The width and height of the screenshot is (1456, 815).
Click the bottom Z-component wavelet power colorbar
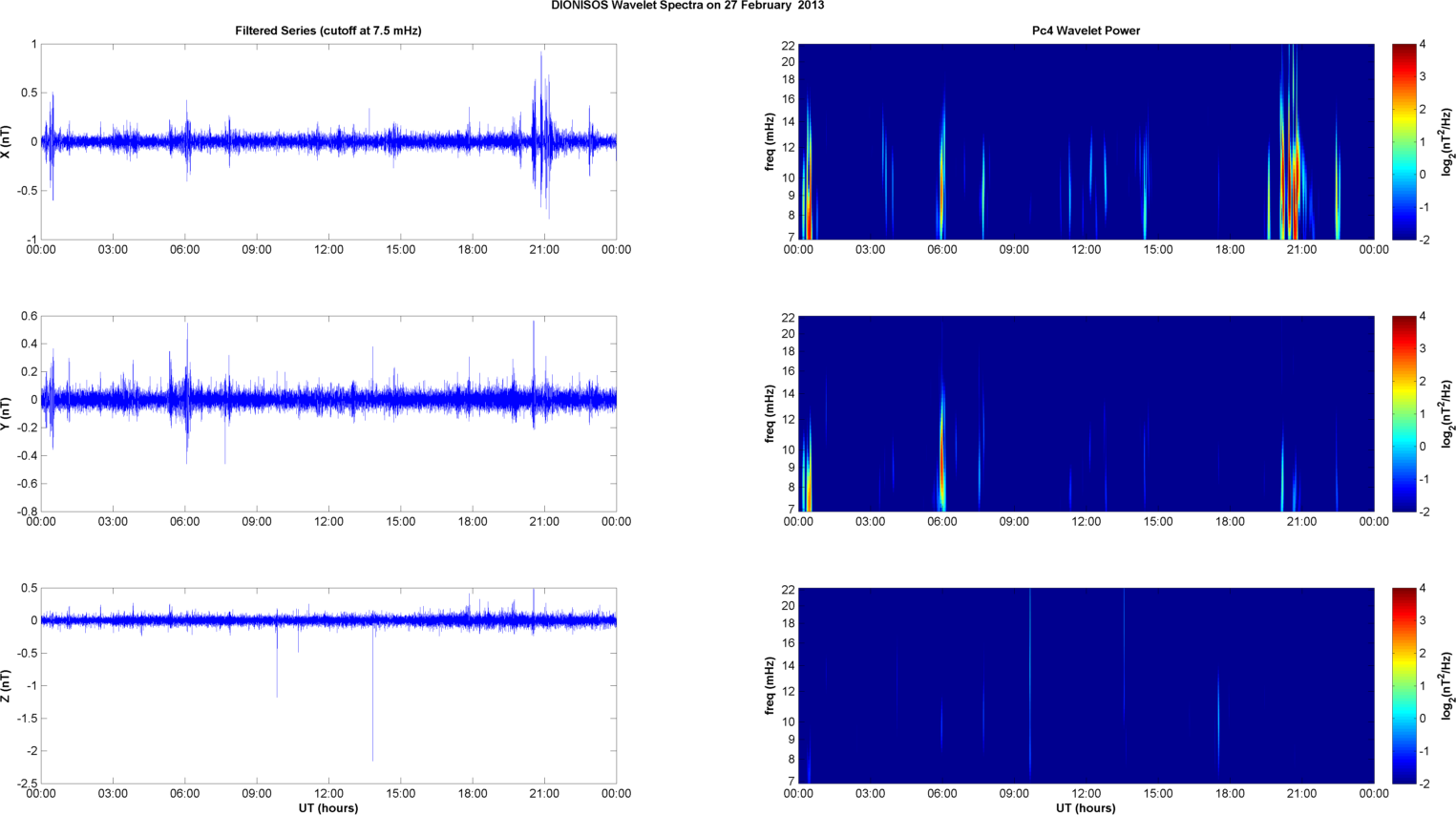1403,685
